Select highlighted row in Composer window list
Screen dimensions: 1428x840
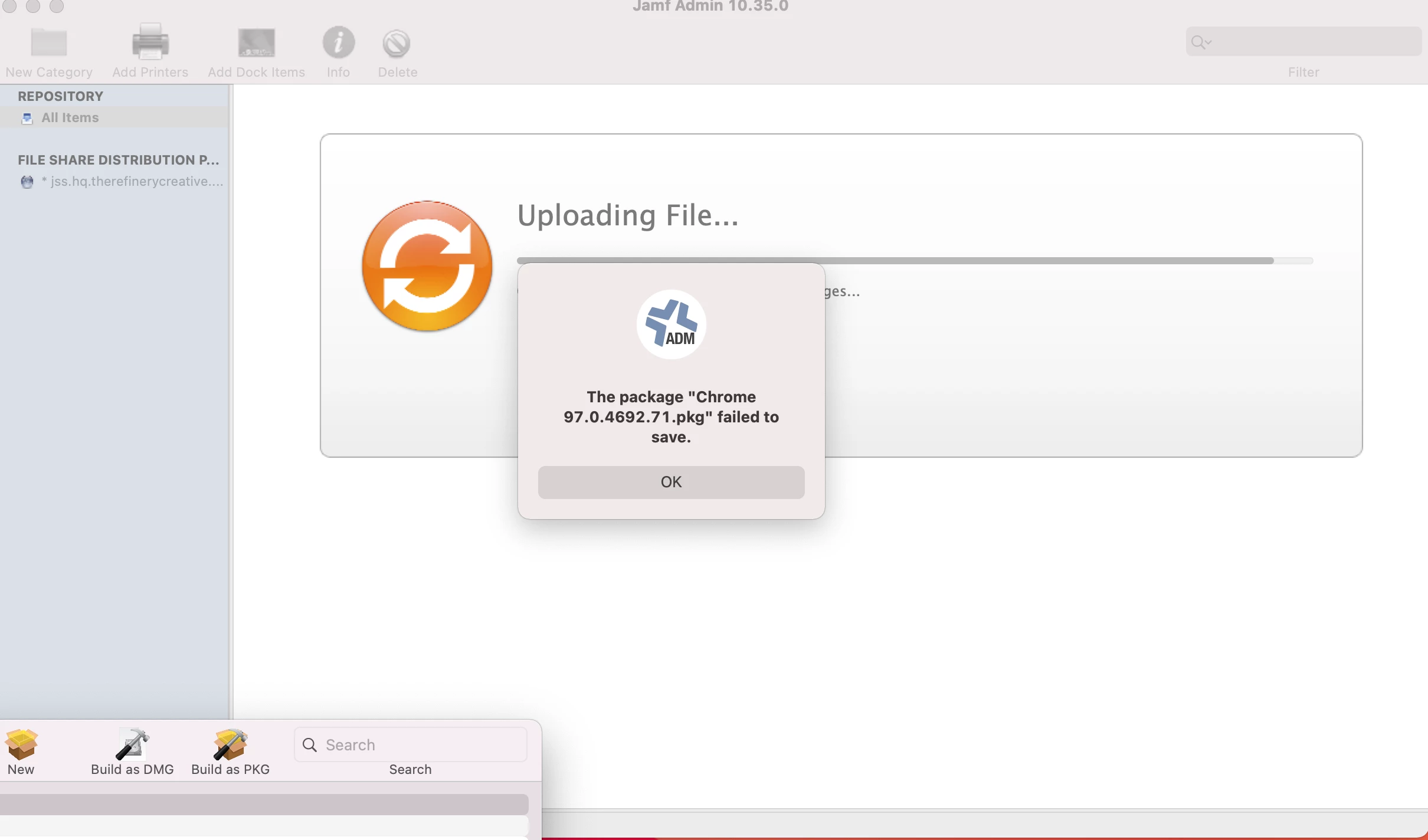point(264,804)
